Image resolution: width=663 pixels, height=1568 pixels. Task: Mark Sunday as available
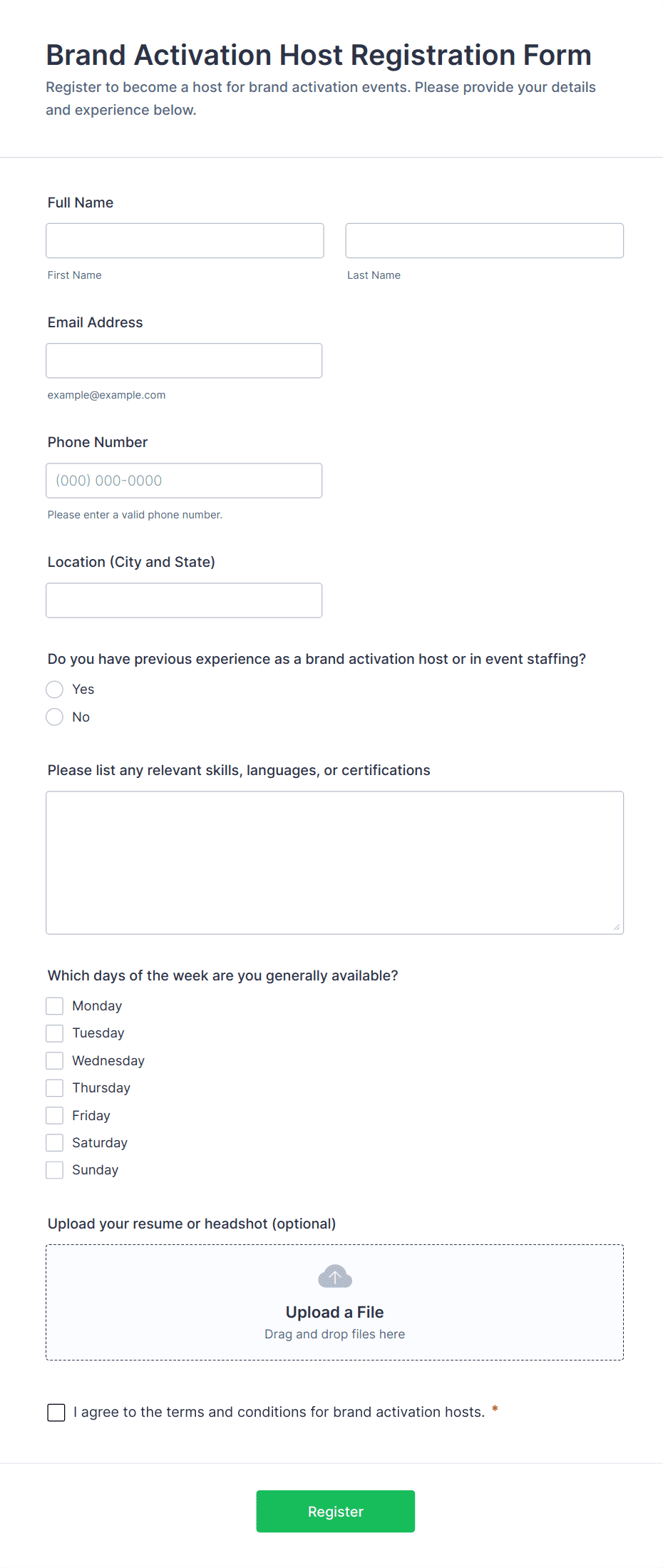pos(54,1169)
